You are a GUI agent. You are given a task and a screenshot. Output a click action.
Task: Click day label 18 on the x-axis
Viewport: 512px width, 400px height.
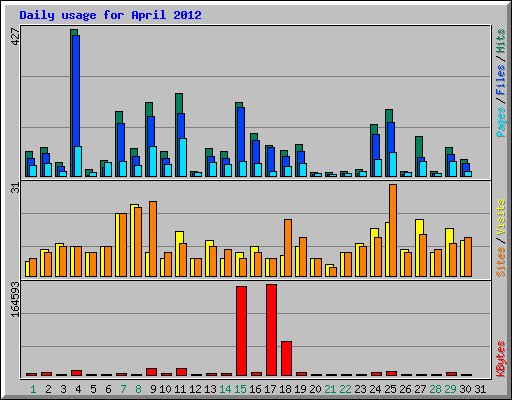[x=285, y=389]
